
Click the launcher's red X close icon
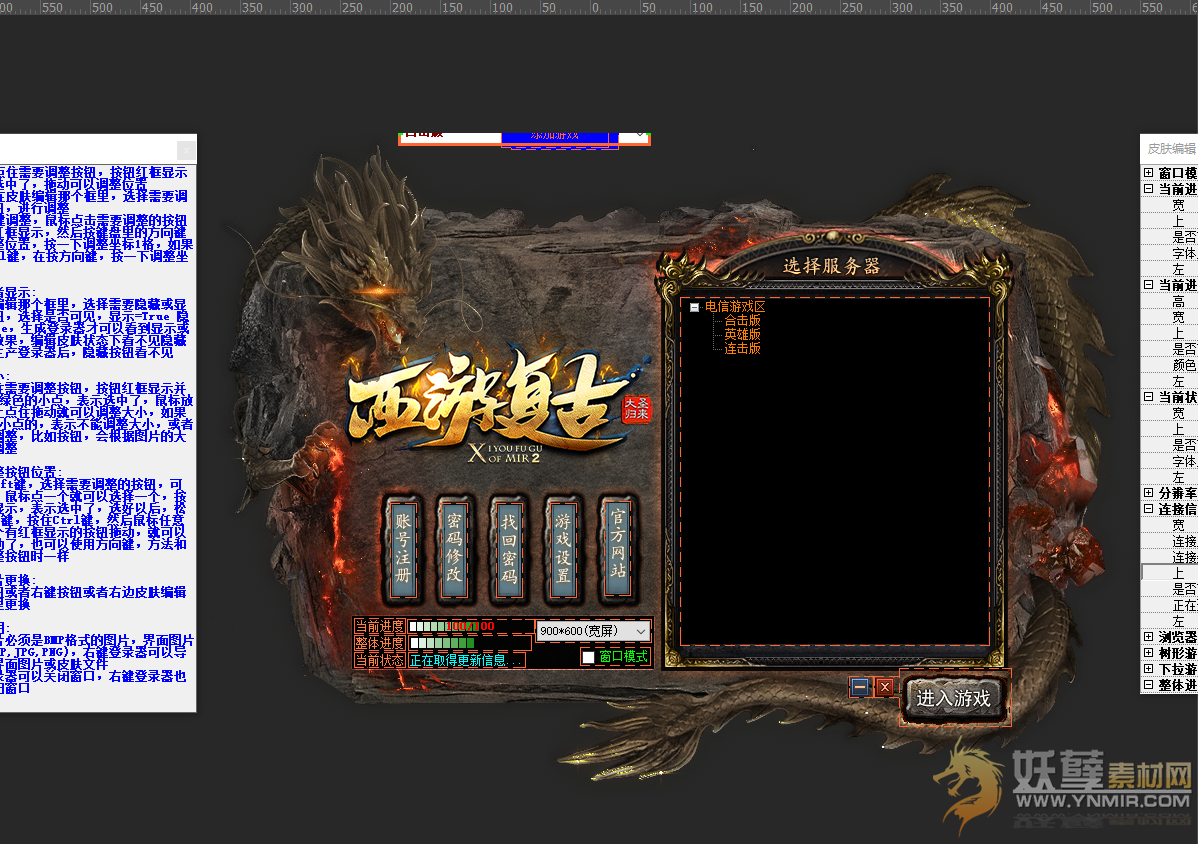pos(885,687)
